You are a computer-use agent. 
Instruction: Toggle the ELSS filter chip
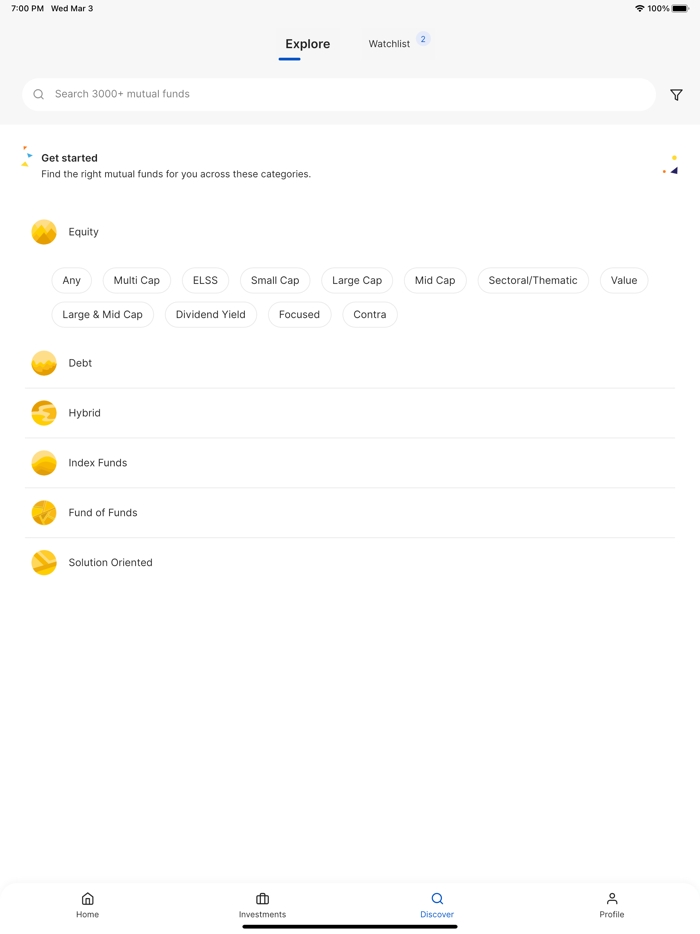pos(205,280)
